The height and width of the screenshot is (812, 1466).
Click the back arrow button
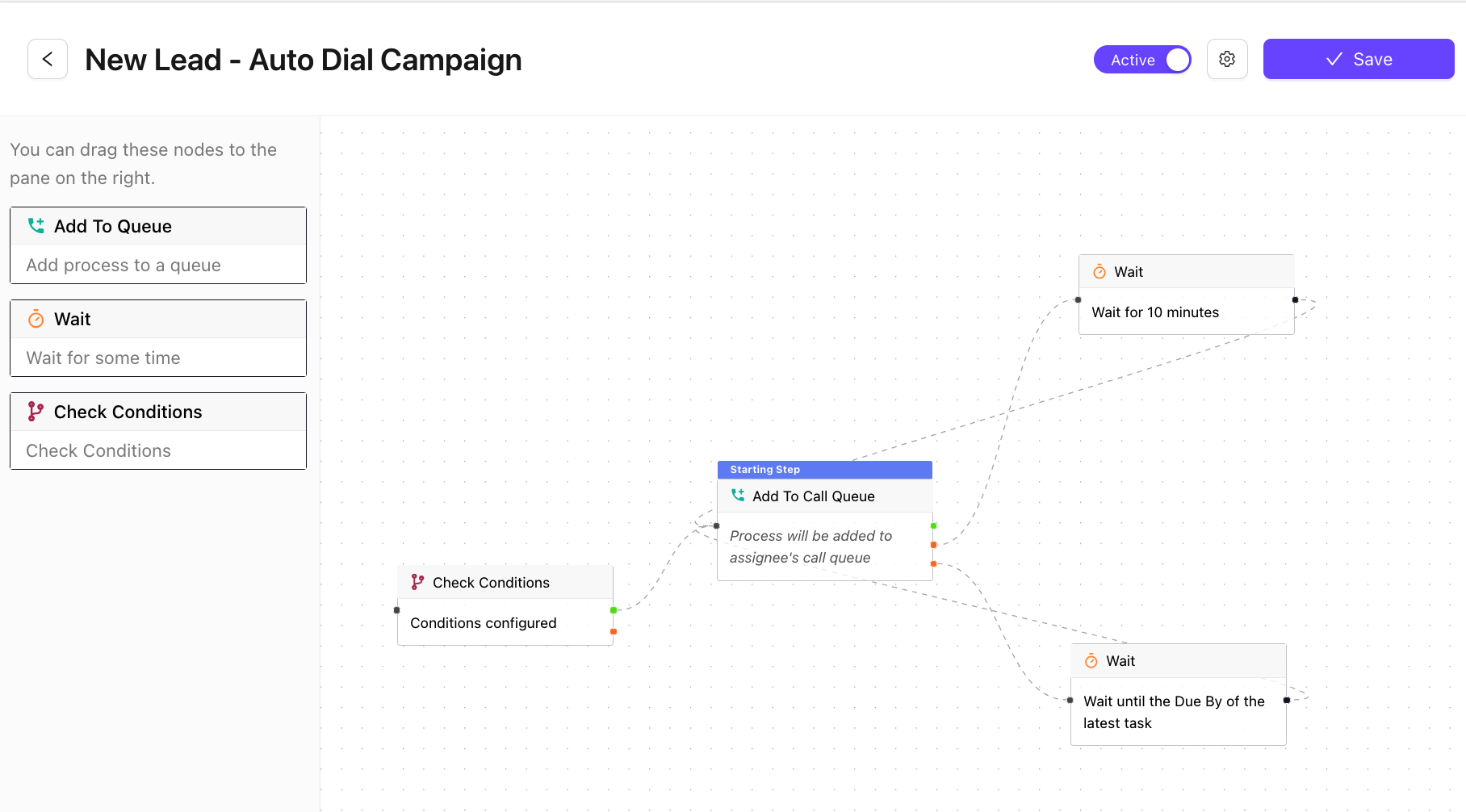tap(48, 59)
